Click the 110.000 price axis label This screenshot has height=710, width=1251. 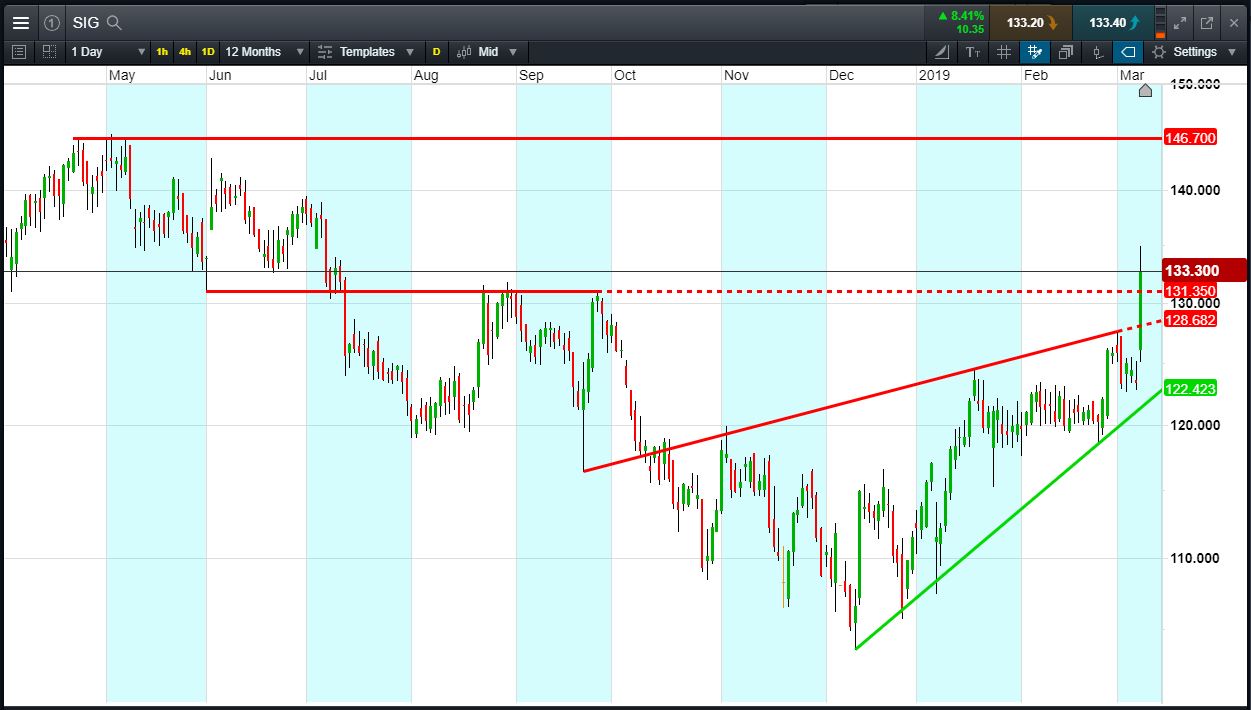1195,558
